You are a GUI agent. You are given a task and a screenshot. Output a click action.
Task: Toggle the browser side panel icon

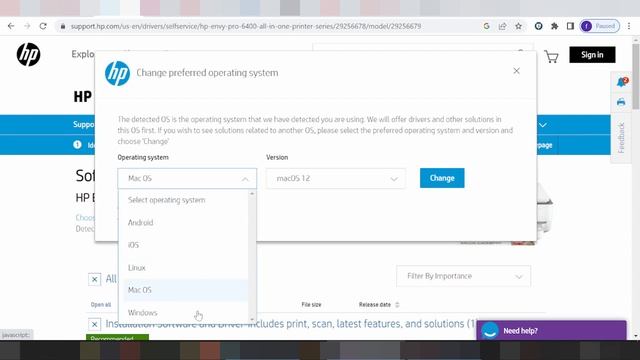(570, 26)
